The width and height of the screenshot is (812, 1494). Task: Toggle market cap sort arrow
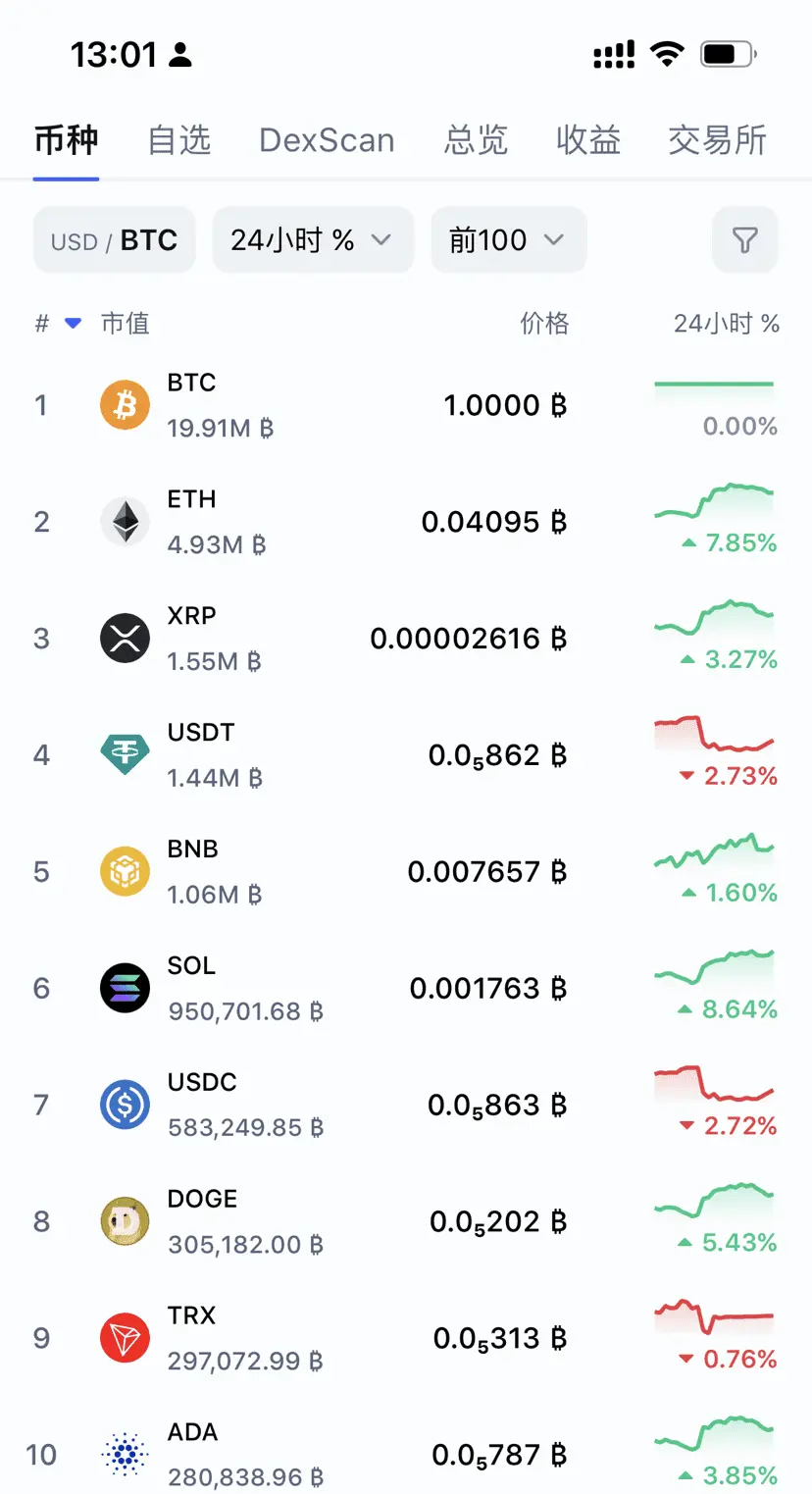[73, 324]
